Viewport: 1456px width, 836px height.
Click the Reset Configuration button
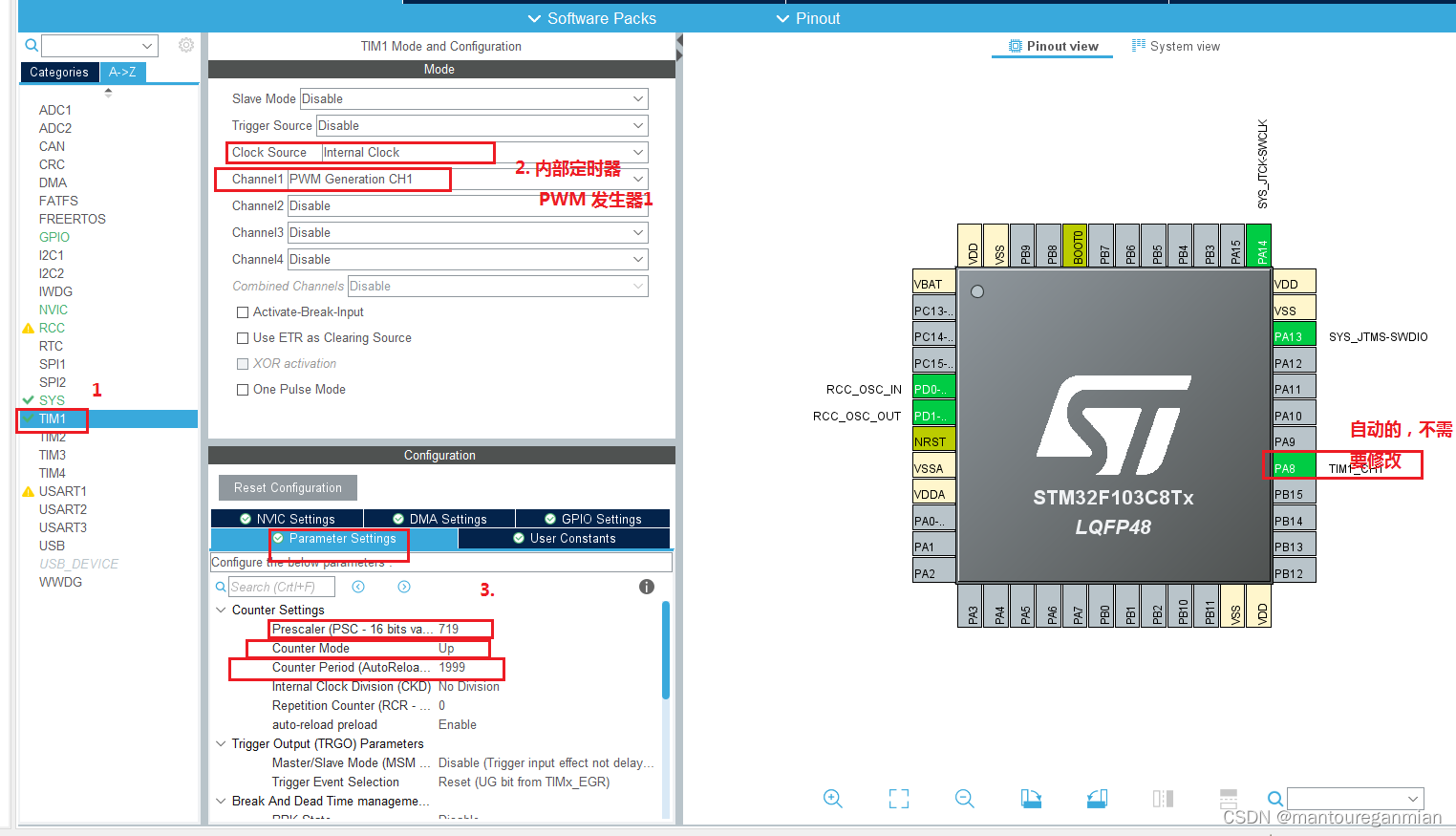coord(288,487)
